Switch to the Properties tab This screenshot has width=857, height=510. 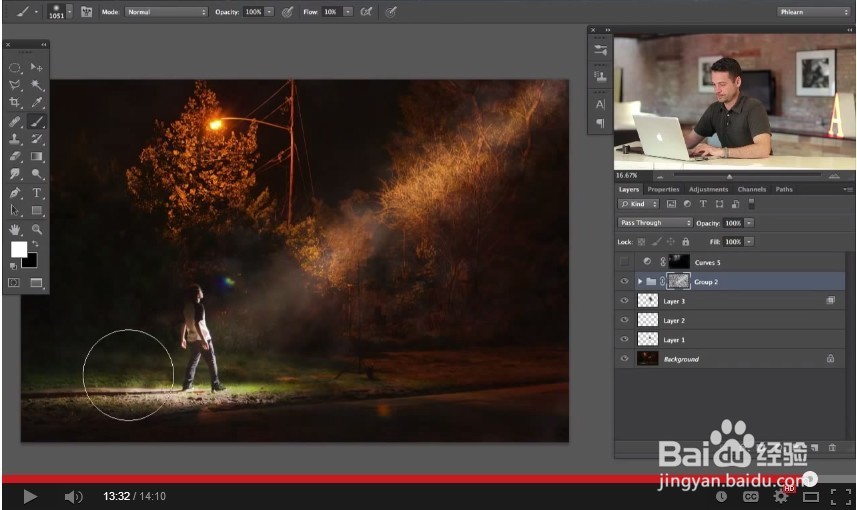[x=663, y=189]
